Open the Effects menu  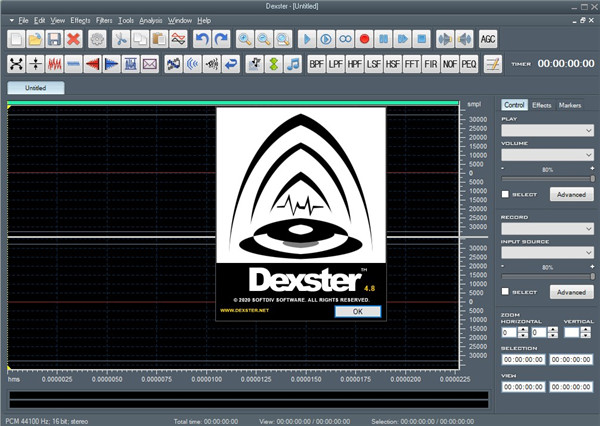(x=80, y=20)
